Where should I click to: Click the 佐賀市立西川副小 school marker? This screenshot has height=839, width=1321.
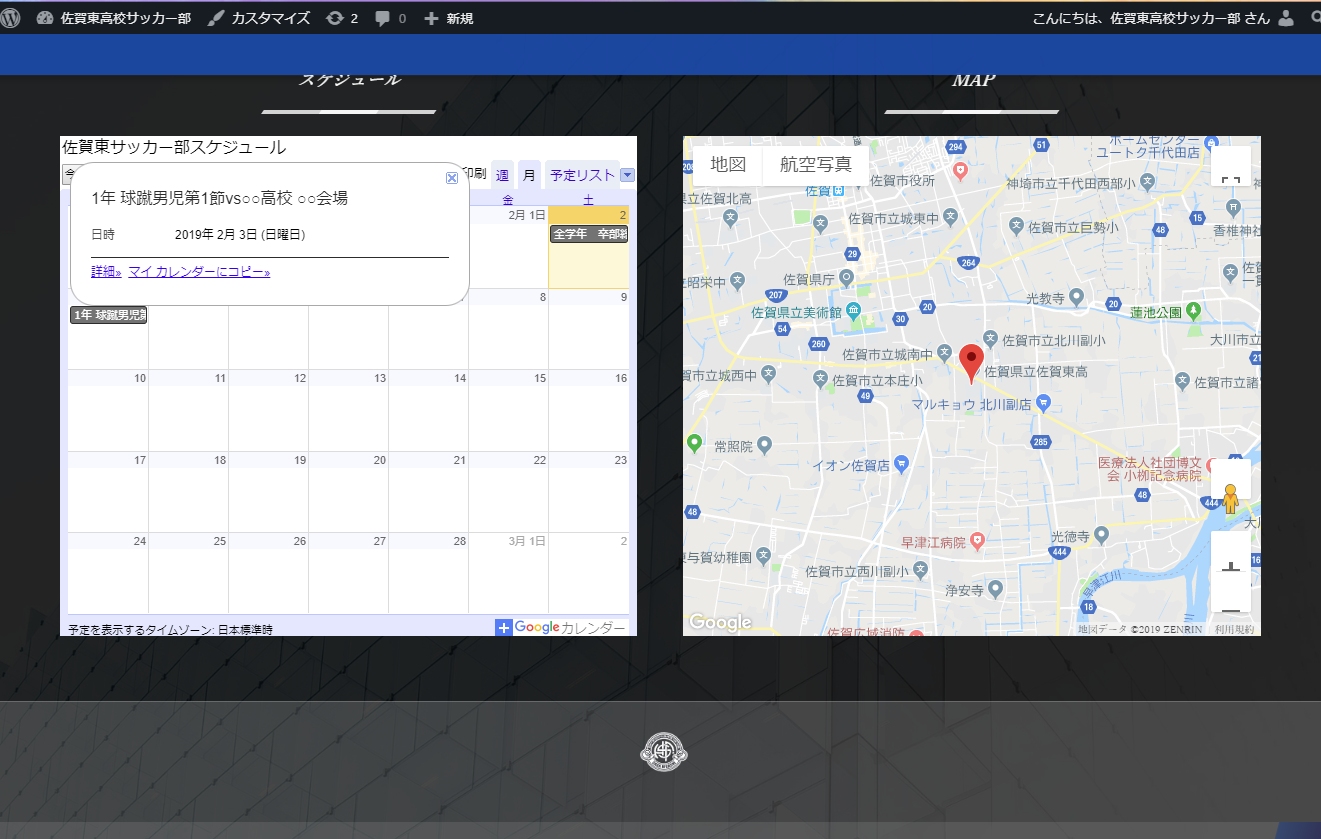922,570
